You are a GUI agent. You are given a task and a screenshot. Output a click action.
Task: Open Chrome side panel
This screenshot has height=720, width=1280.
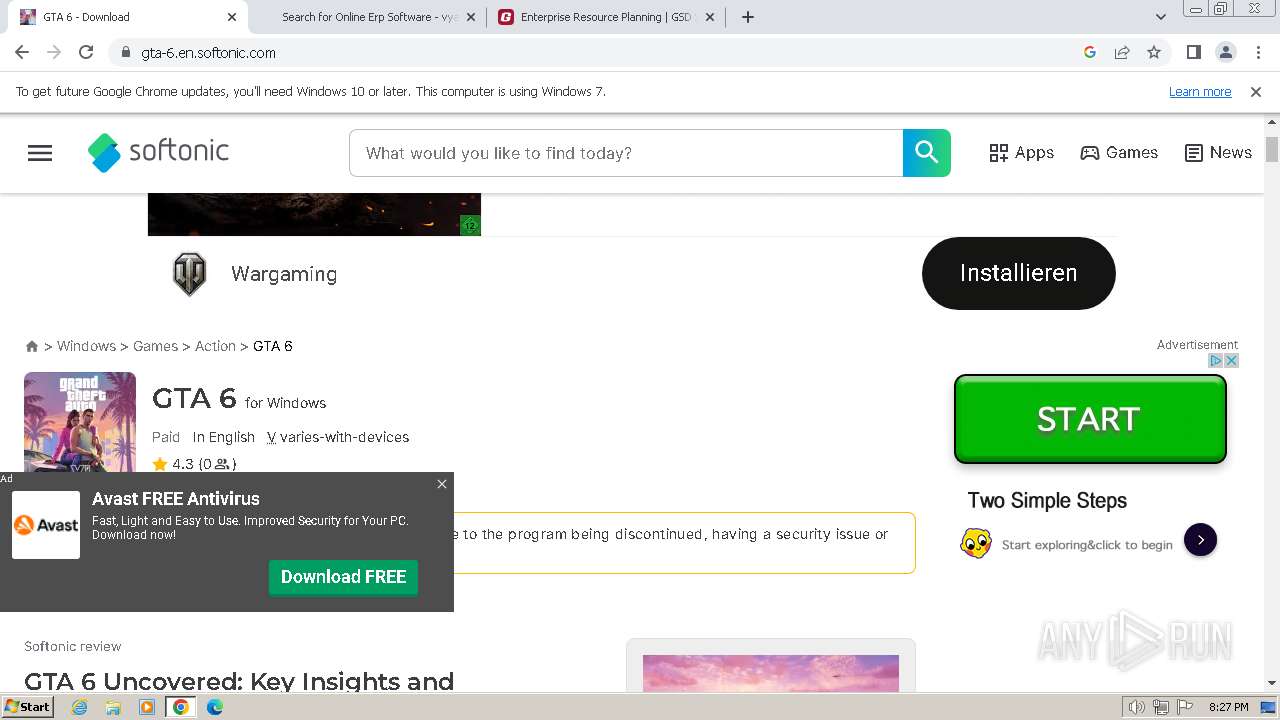click(x=1193, y=52)
